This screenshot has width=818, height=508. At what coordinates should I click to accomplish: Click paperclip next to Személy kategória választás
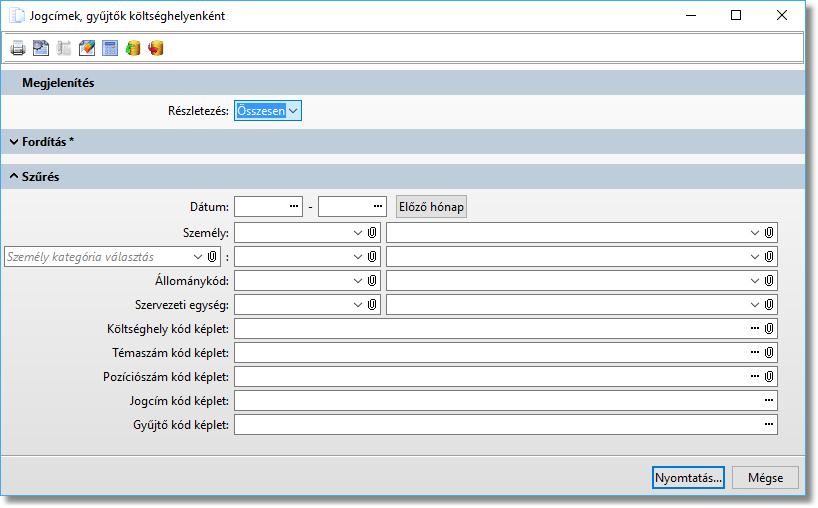[x=212, y=257]
